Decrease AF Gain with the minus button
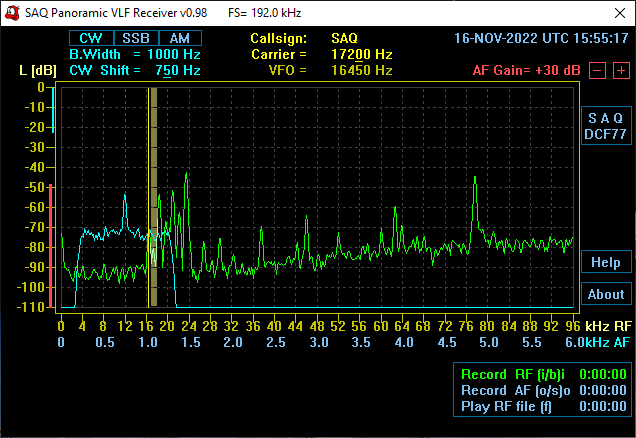The image size is (636, 438). coord(597,71)
